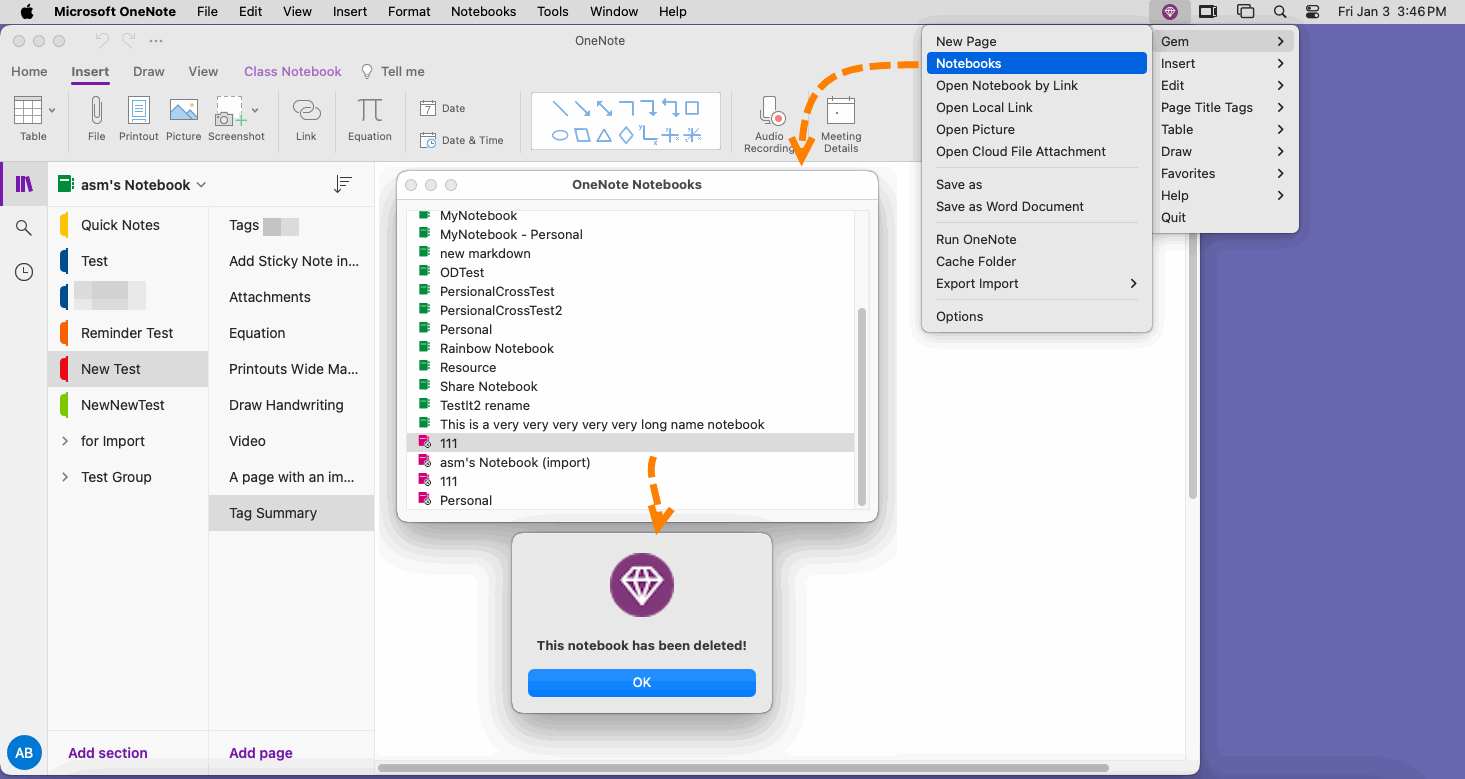The width and height of the screenshot is (1465, 779).
Task: Open the Notebooks menu in menu bar
Action: (x=483, y=12)
